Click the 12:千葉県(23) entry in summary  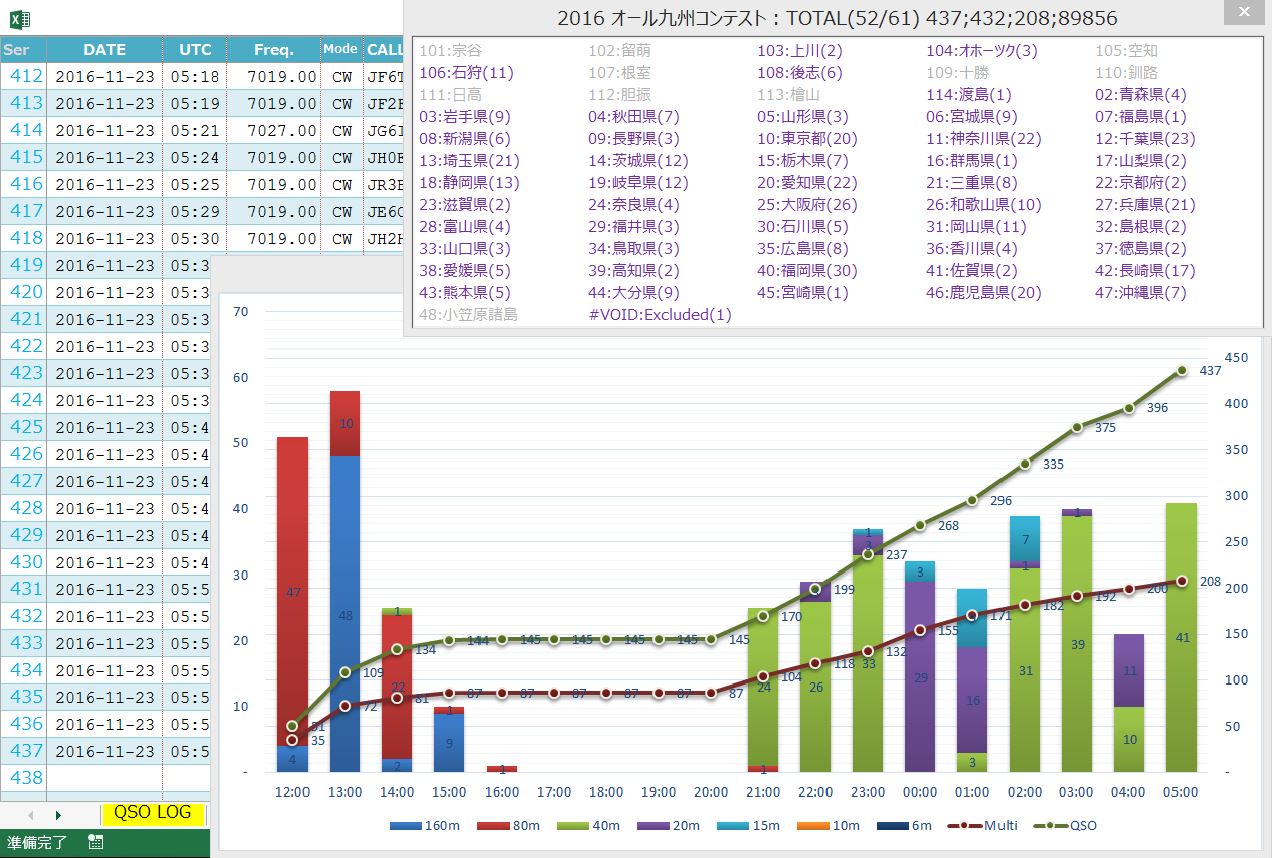[x=1145, y=138]
